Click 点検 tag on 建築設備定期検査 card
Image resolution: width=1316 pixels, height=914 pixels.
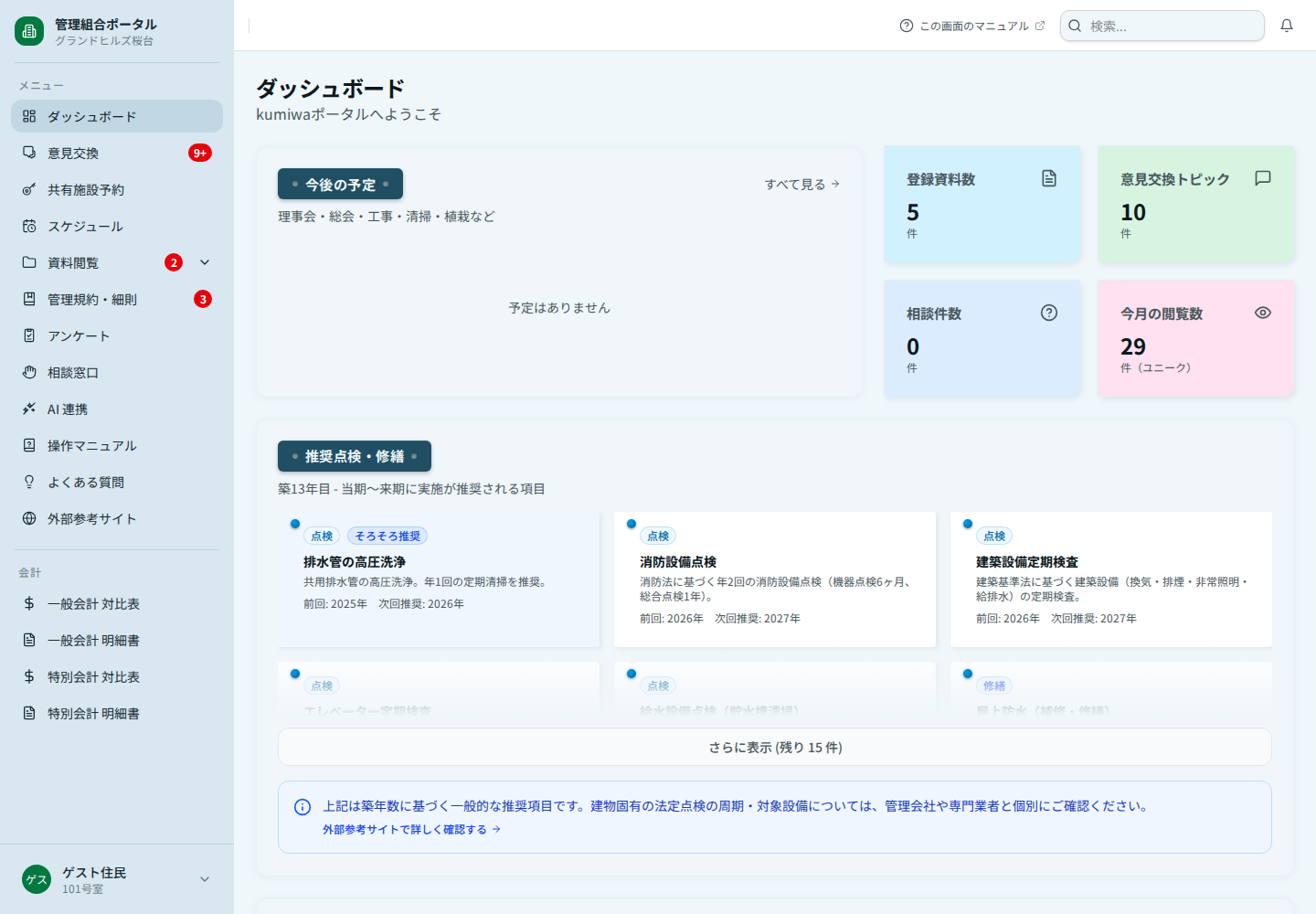(x=994, y=536)
